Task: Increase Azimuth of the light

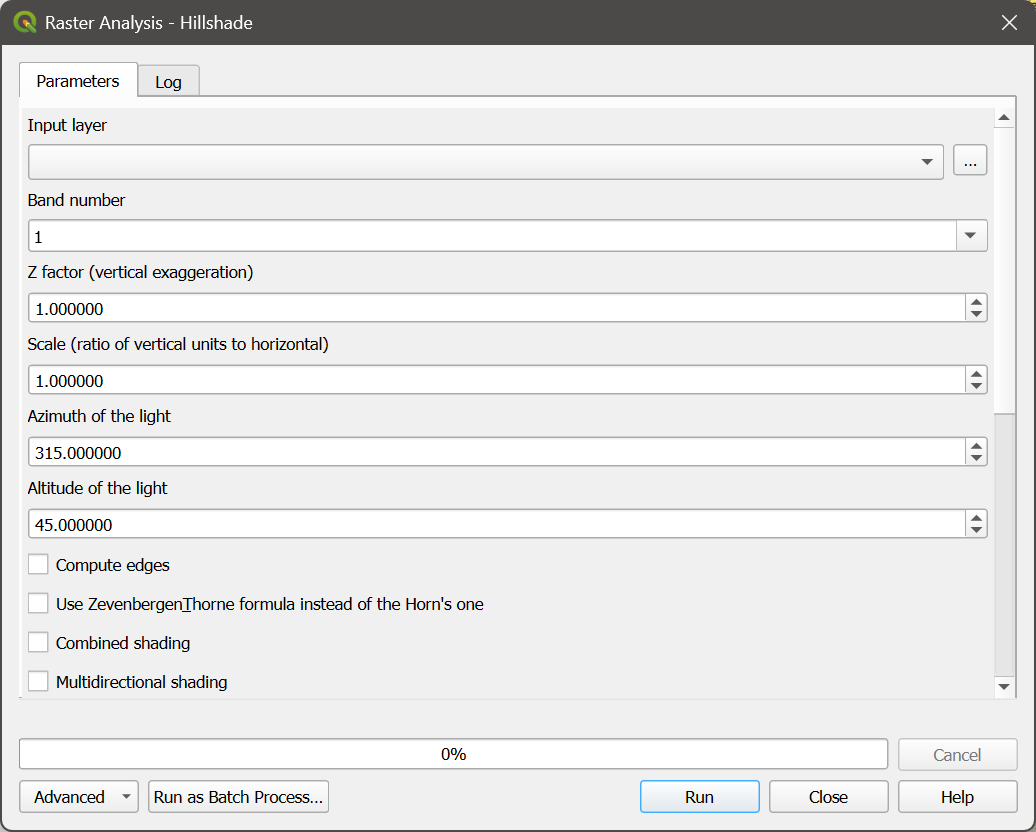Action: pyautogui.click(x=977, y=446)
